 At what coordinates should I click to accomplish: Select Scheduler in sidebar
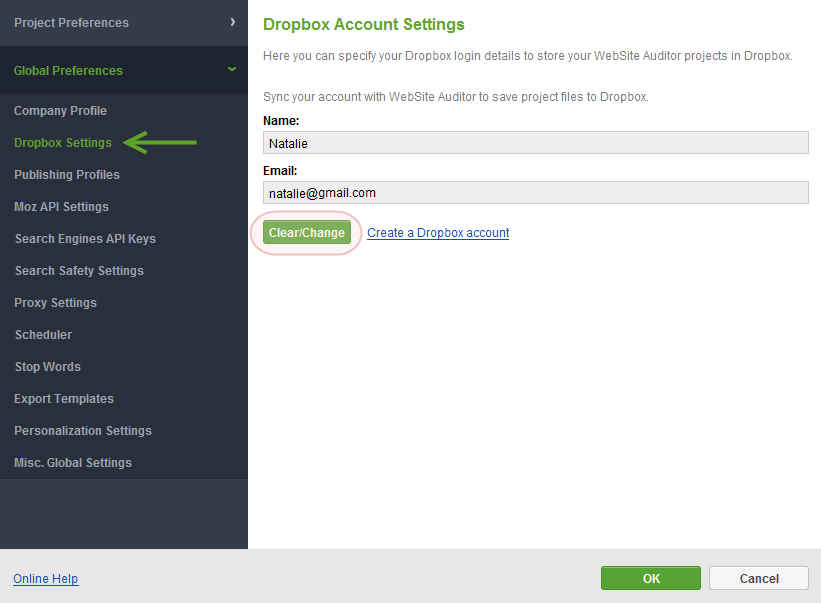tap(43, 334)
